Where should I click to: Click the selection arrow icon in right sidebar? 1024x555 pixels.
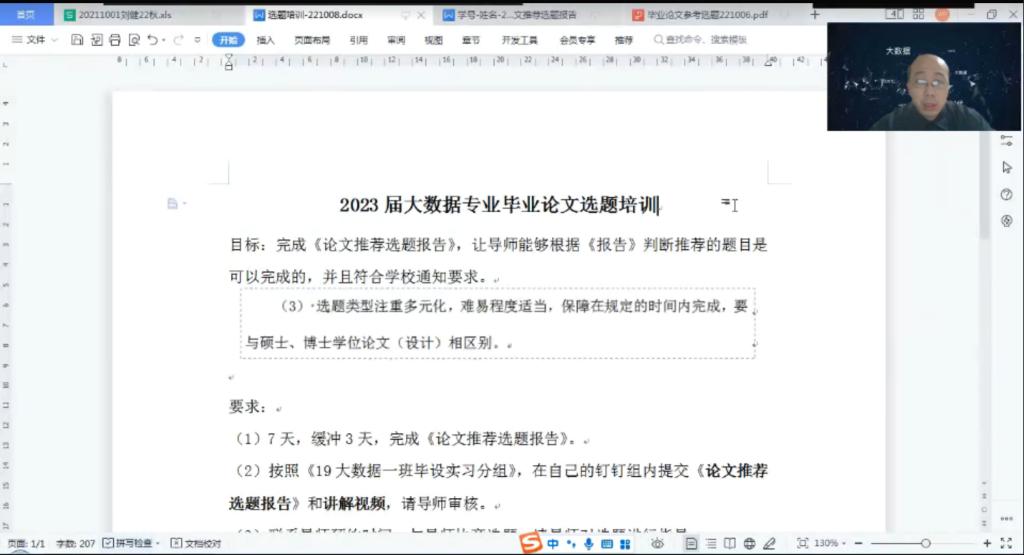[x=1006, y=167]
